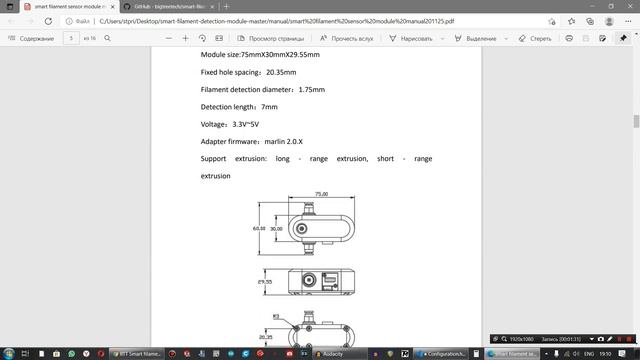Open the notification center
Screen dimensions: 640x360
pos(622,353)
